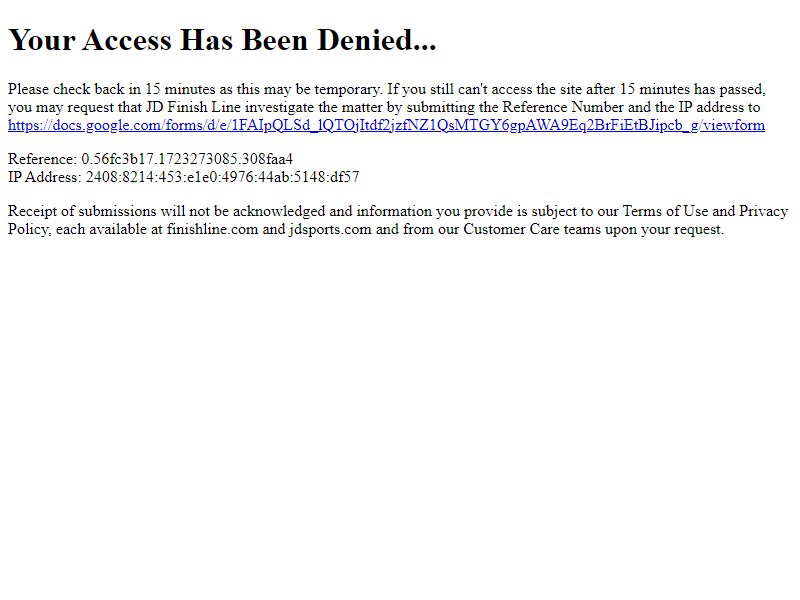The width and height of the screenshot is (800, 600).
Task: Click the words "JD Finish Line"
Action: [x=193, y=107]
